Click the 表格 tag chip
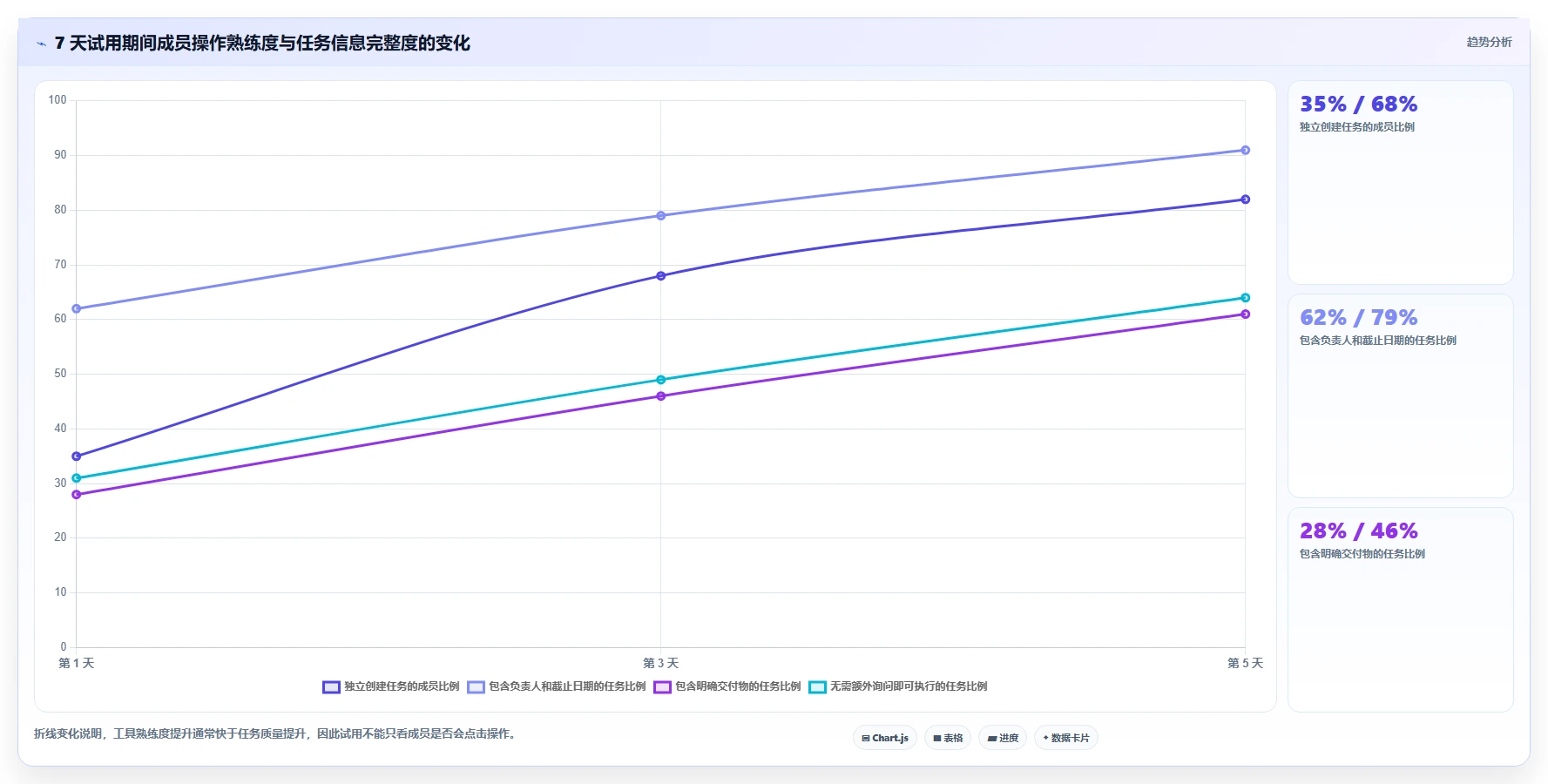This screenshot has height=784, width=1548. coord(948,738)
